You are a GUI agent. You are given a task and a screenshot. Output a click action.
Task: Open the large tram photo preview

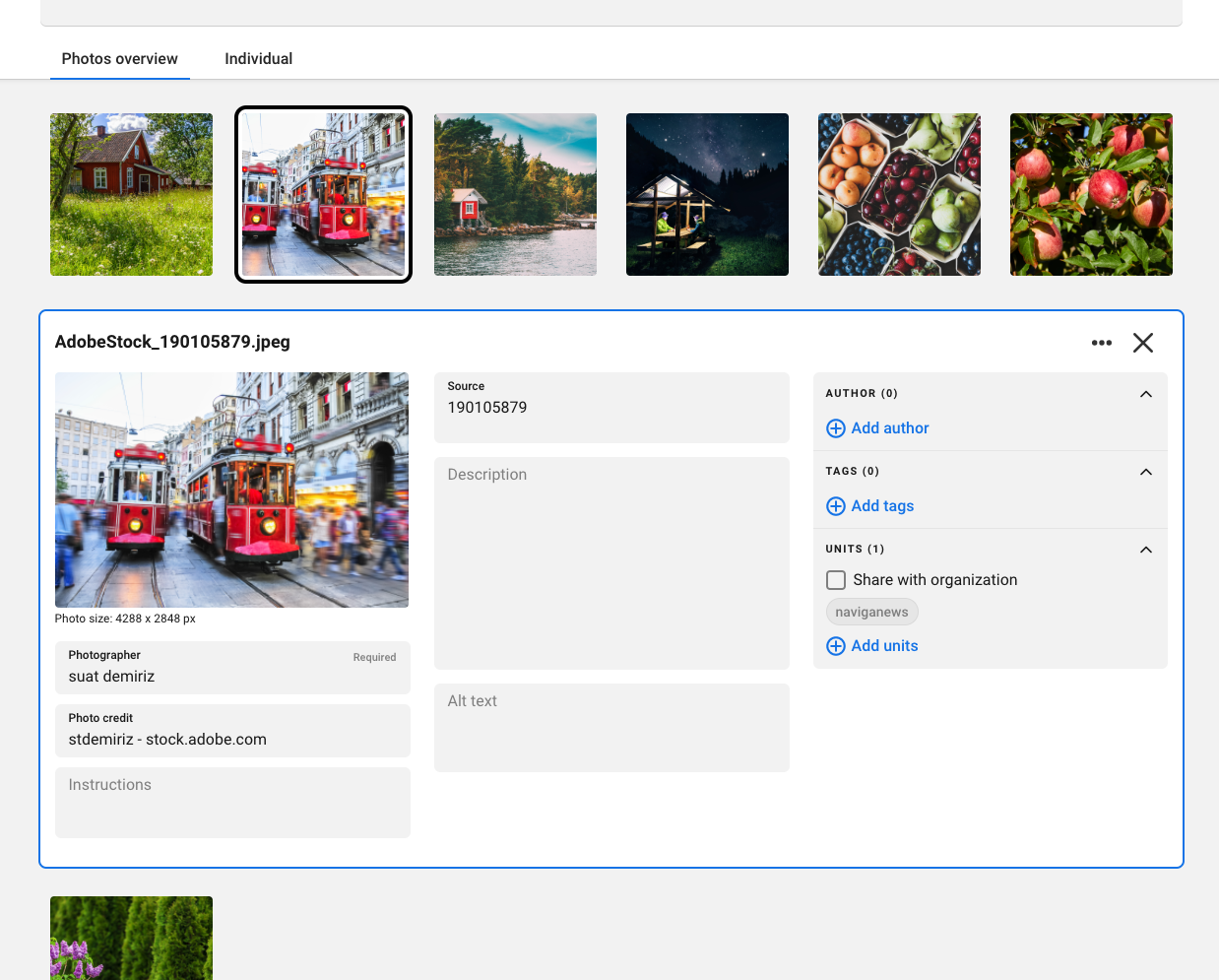pos(232,490)
